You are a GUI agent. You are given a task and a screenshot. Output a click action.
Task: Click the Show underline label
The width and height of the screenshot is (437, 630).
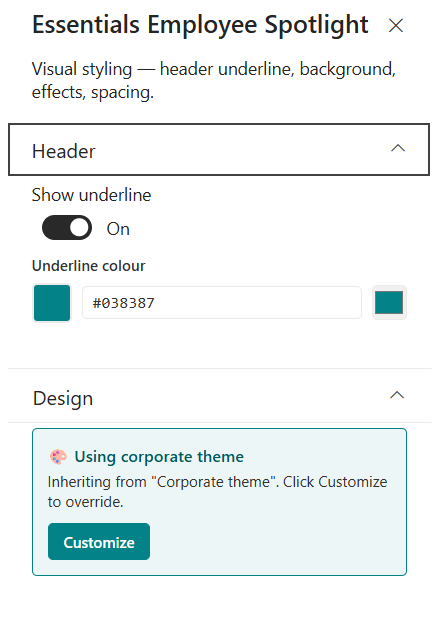(x=92, y=195)
